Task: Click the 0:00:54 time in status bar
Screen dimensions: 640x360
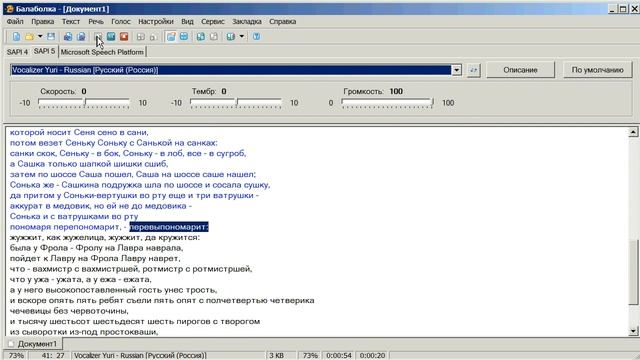Action: tap(339, 356)
